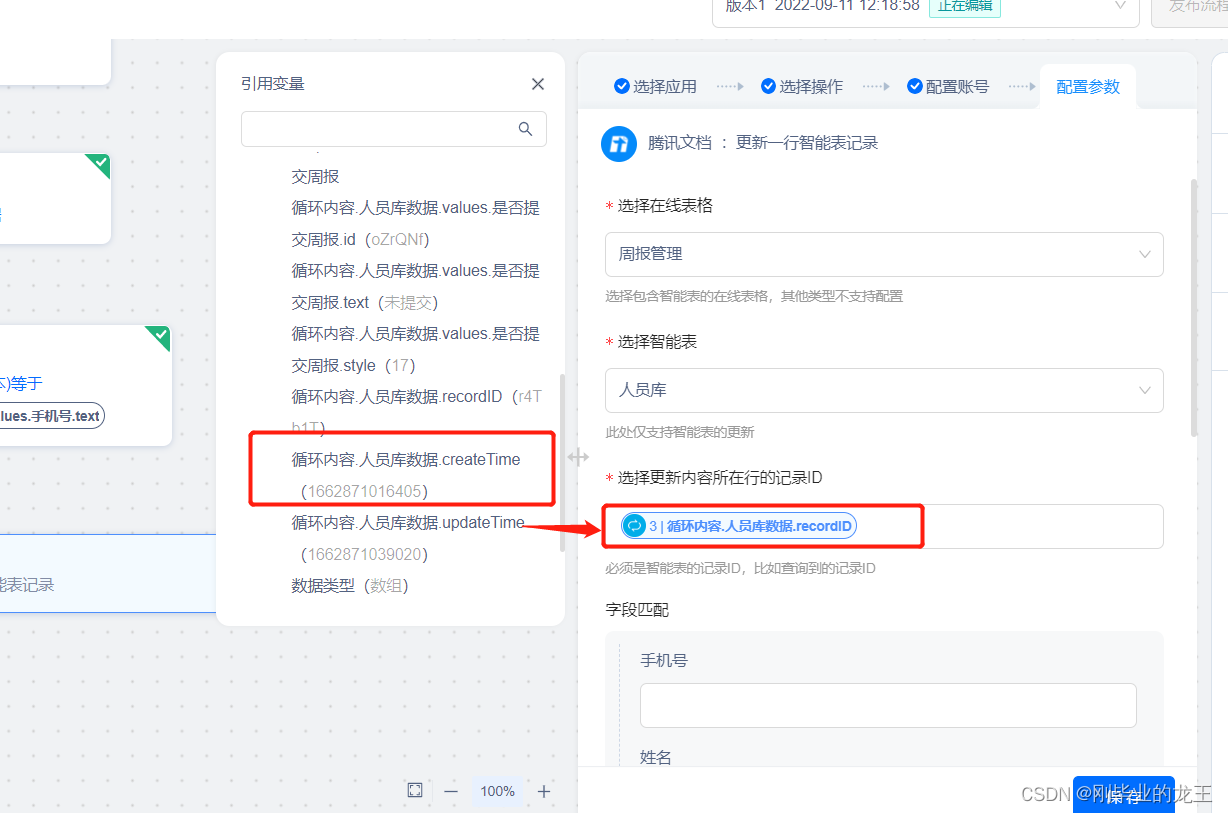Viewport: 1228px width, 813px height.
Task: Click the parameter form scrollbar
Action: pyautogui.click(x=1193, y=307)
